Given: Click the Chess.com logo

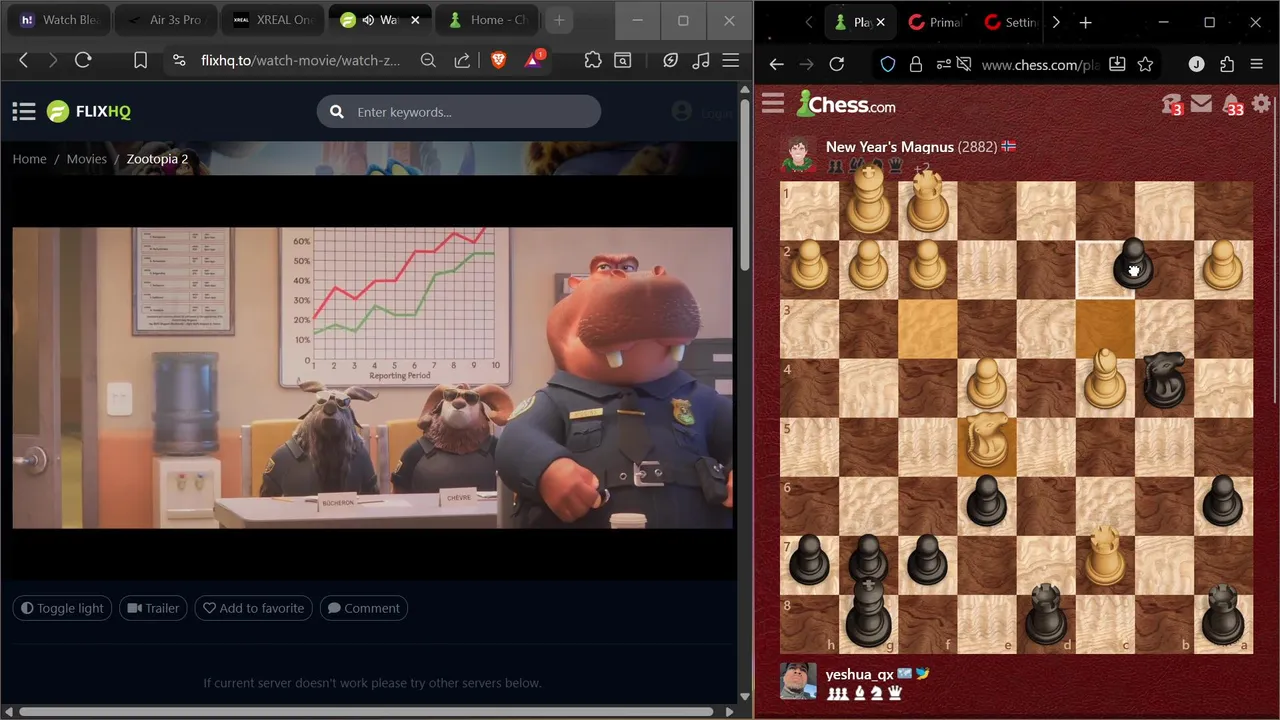Looking at the screenshot, I should tap(846, 103).
